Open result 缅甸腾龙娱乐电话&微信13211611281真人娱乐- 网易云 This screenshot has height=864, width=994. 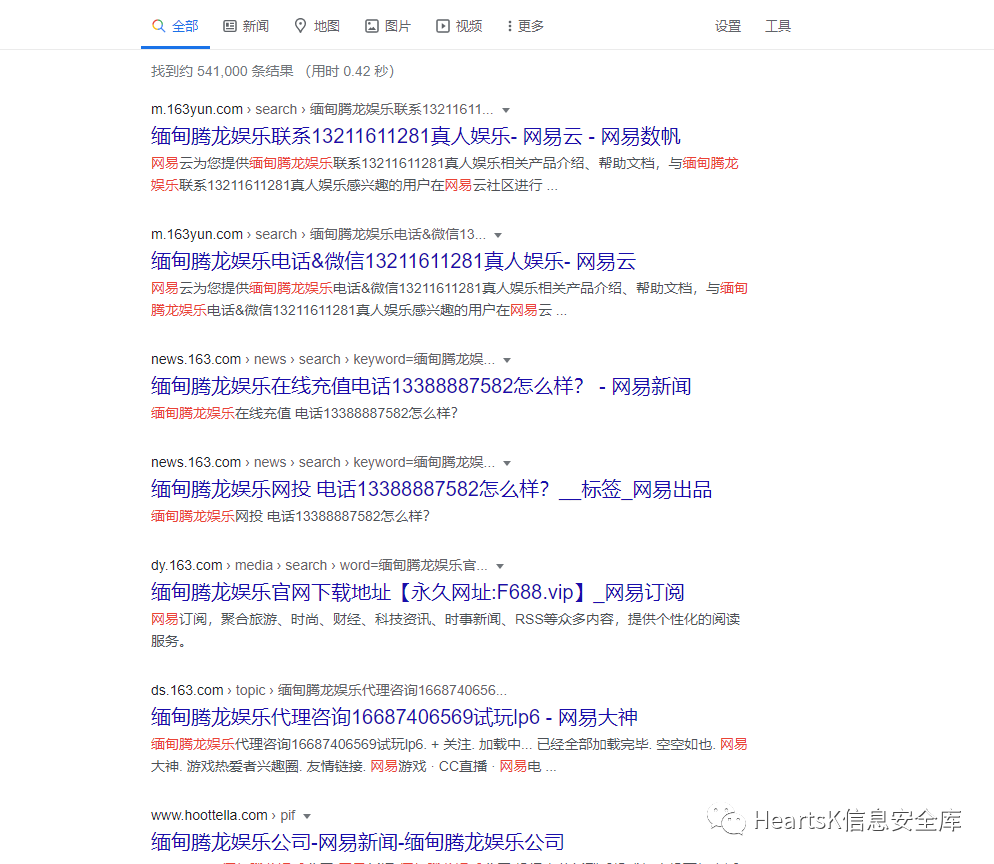[393, 261]
